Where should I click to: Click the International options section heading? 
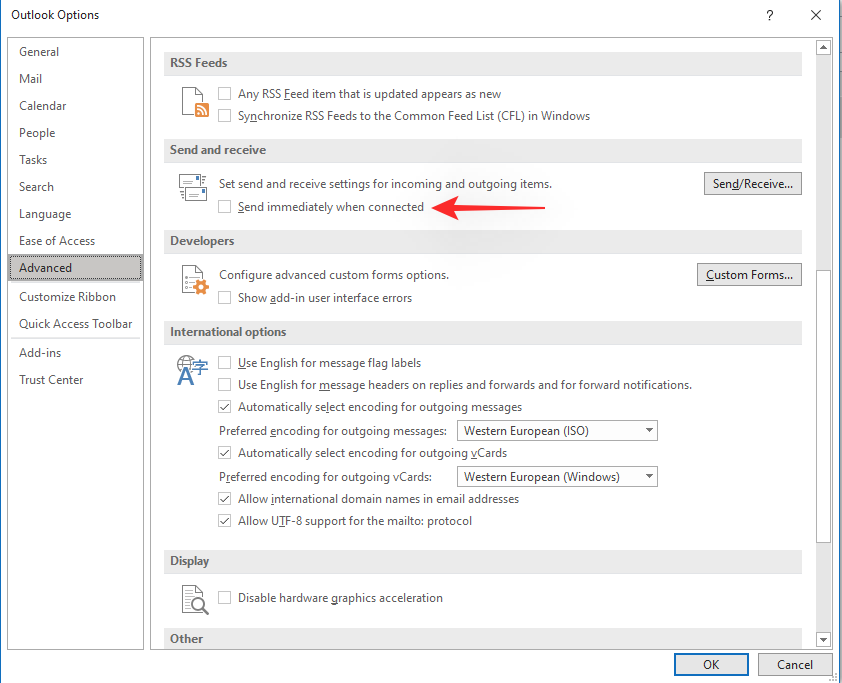click(x=228, y=332)
